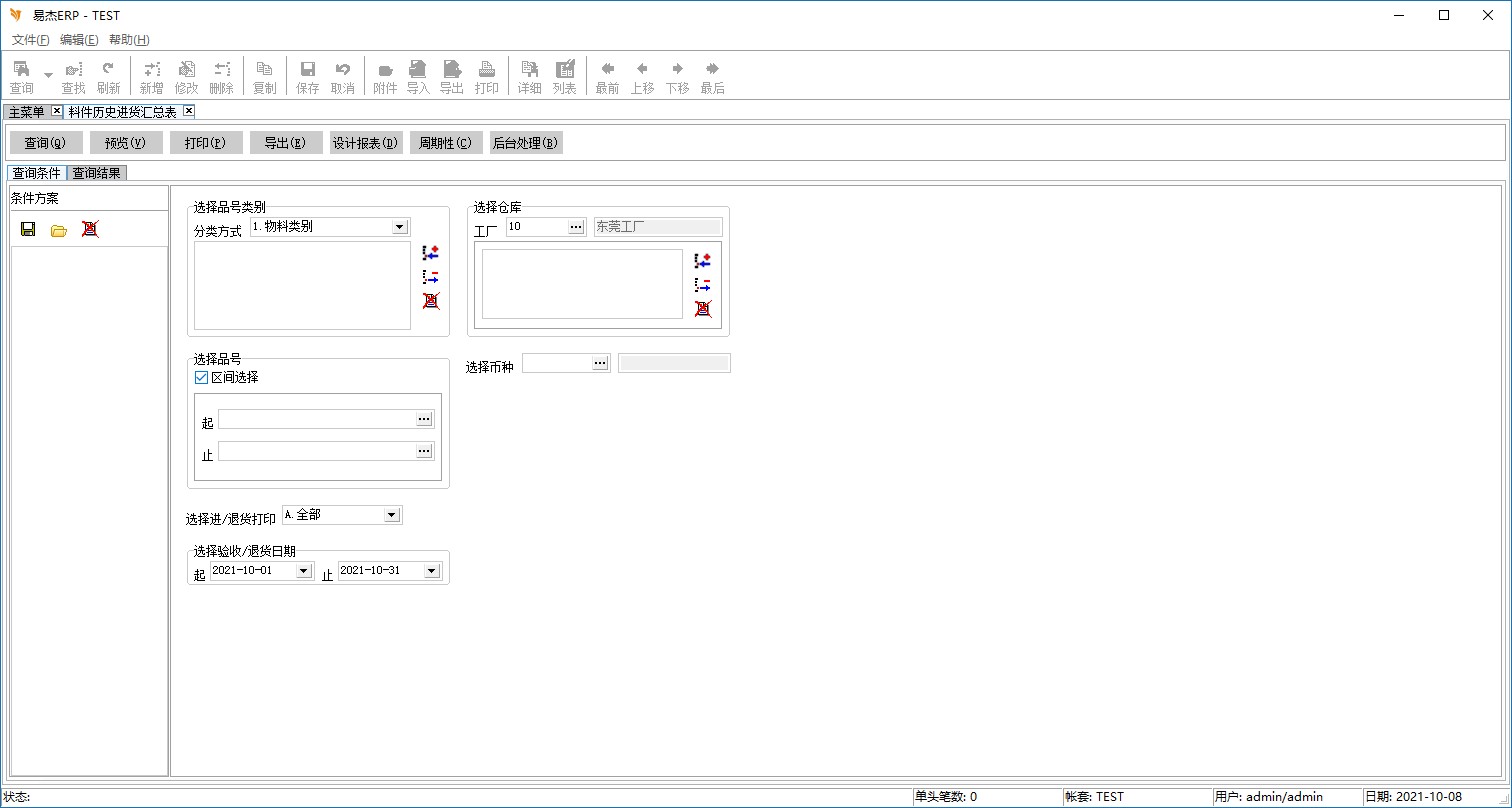Toggle the 区间选择 checkbox
This screenshot has width=1512, height=808.
point(201,377)
